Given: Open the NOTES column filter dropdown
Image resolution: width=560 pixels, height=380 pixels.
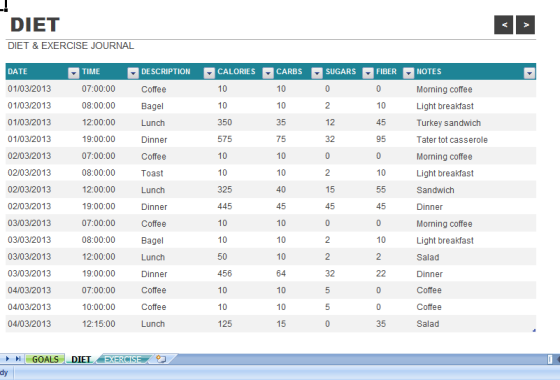Looking at the screenshot, I should [529, 73].
